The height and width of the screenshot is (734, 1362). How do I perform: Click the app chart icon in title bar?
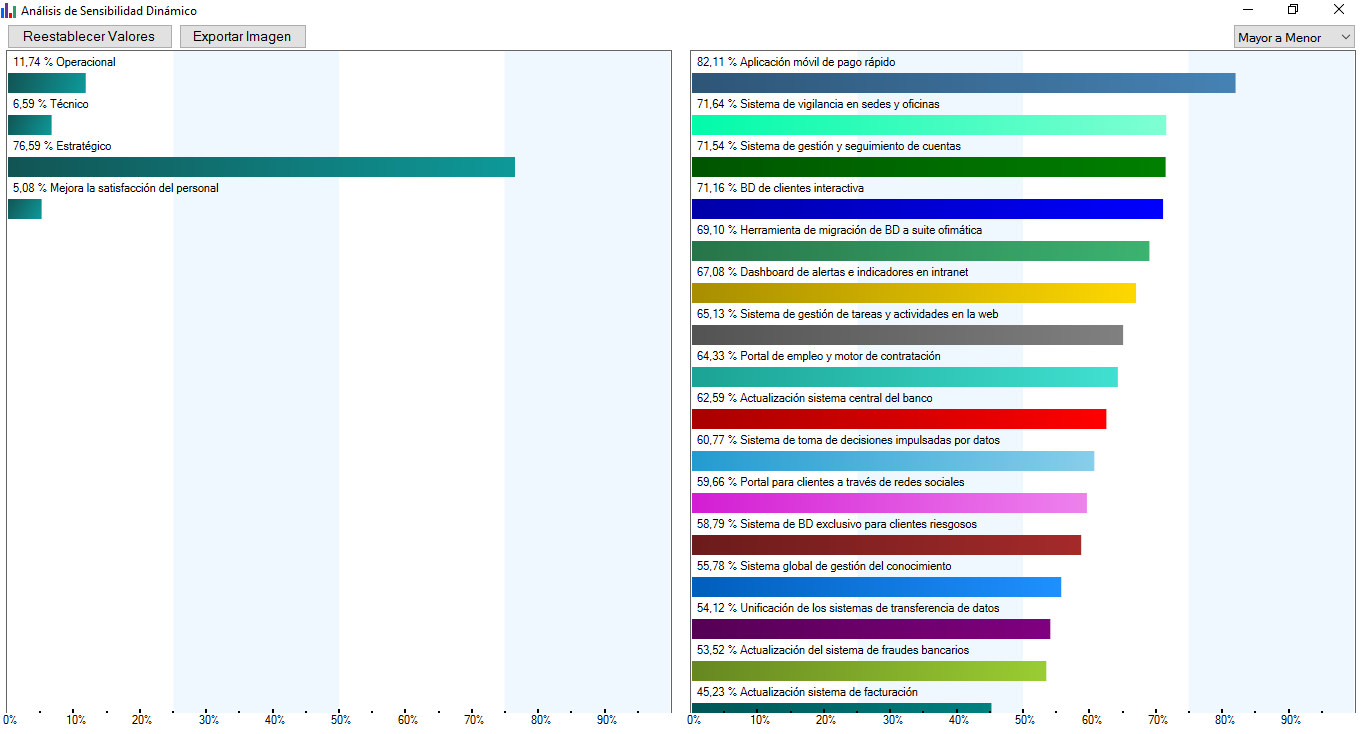[x=9, y=11]
